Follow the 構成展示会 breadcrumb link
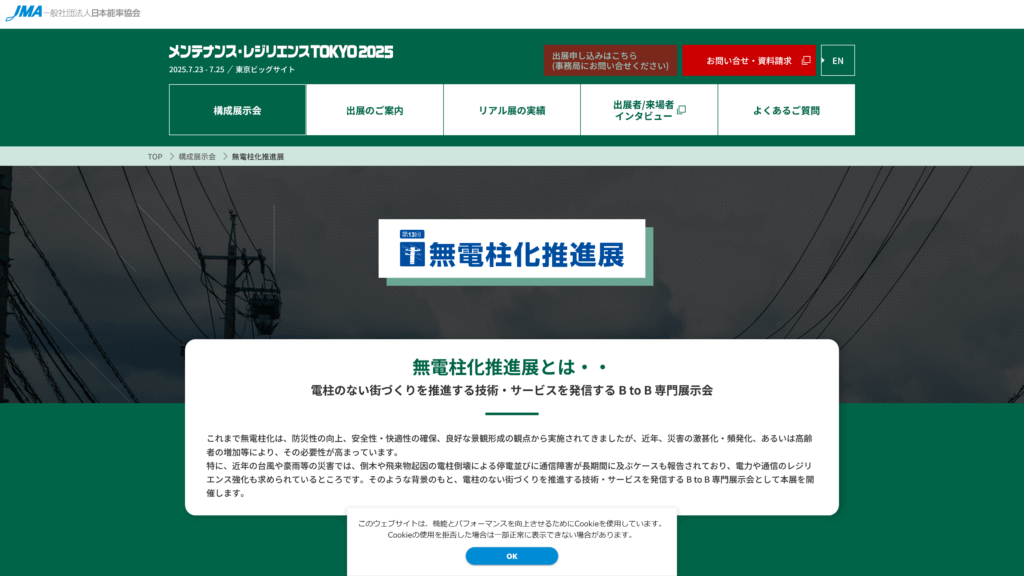 coord(197,157)
